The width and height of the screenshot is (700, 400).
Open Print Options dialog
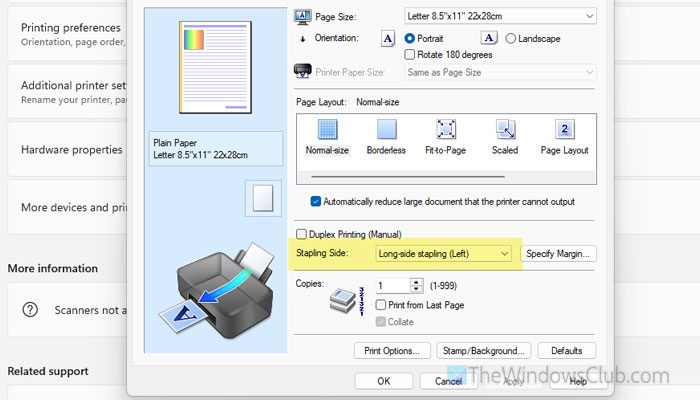[x=392, y=351]
